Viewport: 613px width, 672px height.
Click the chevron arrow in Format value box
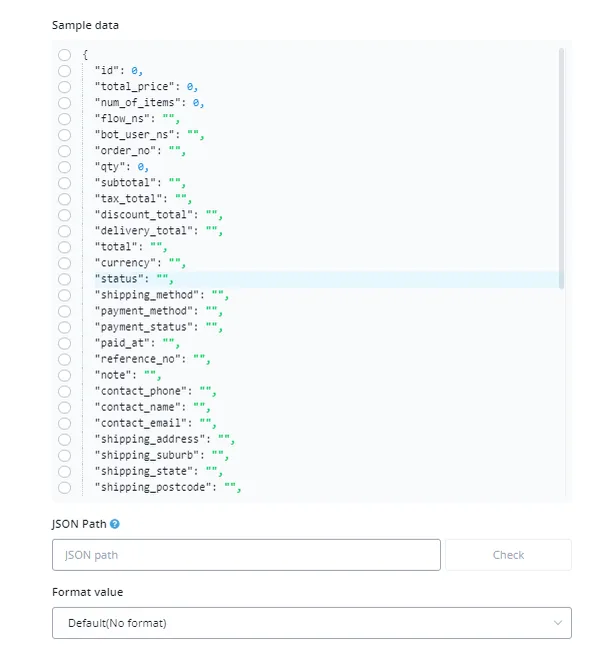pos(557,623)
